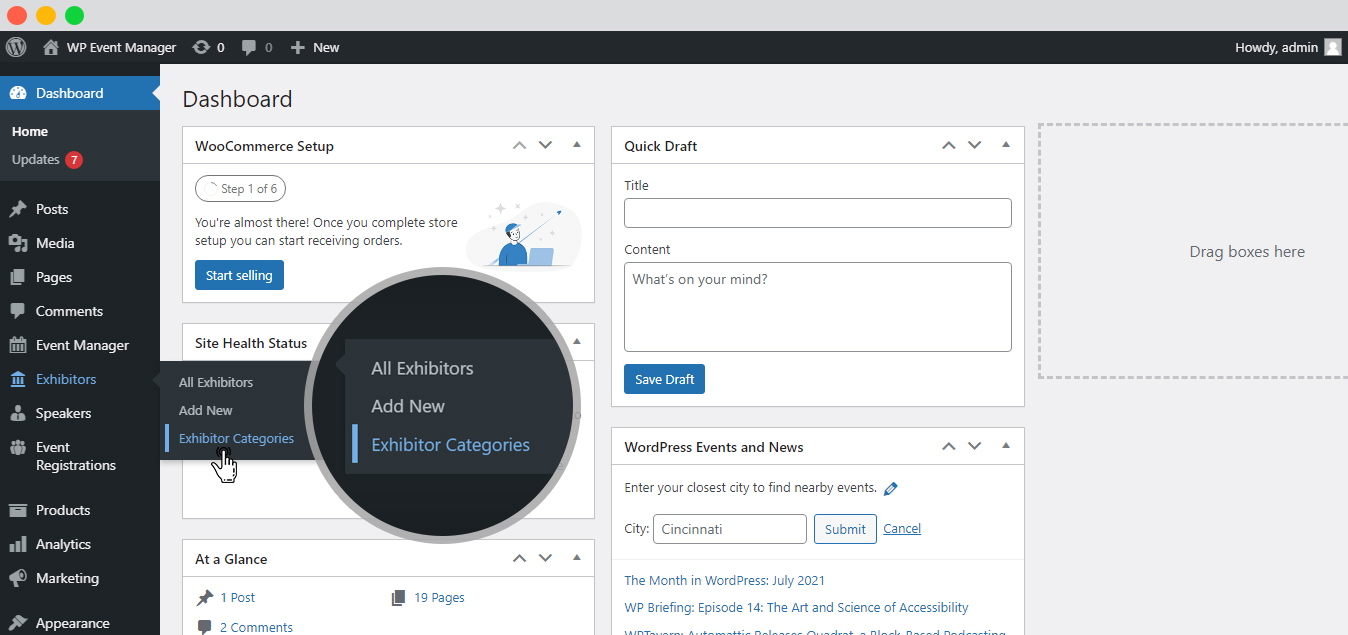Move WooCommerce Setup box down
Screen dimensions: 1348x635
coord(545,145)
